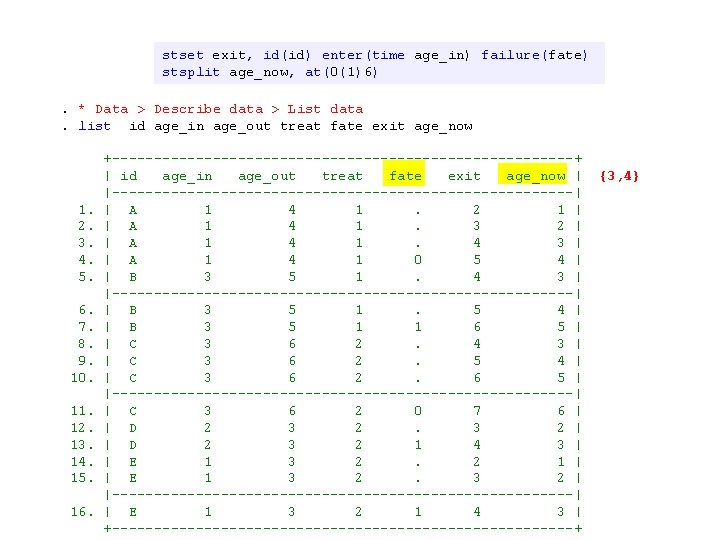720x540 pixels.
Task: Click treat value 2 in row 9
Action: coord(359,361)
